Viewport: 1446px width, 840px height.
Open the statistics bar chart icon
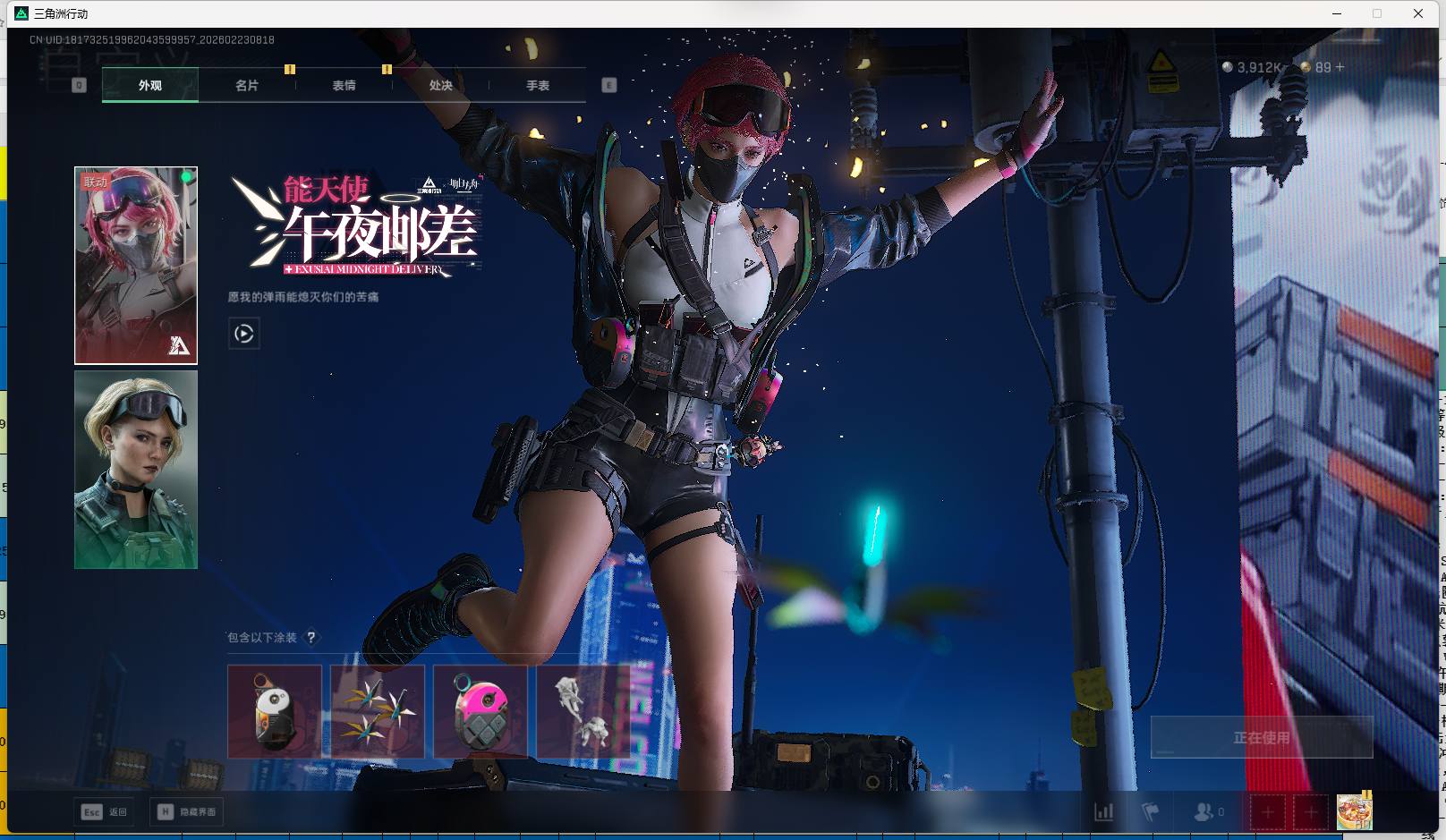[1104, 812]
